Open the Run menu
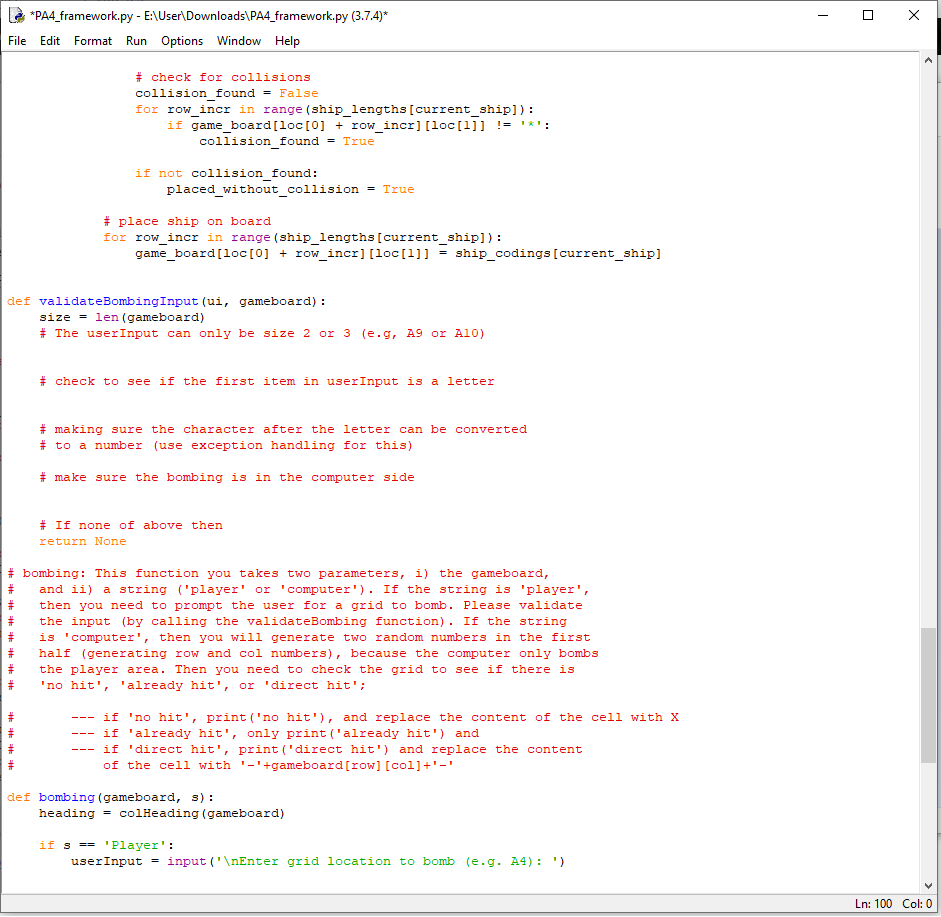The width and height of the screenshot is (941, 917). click(136, 41)
